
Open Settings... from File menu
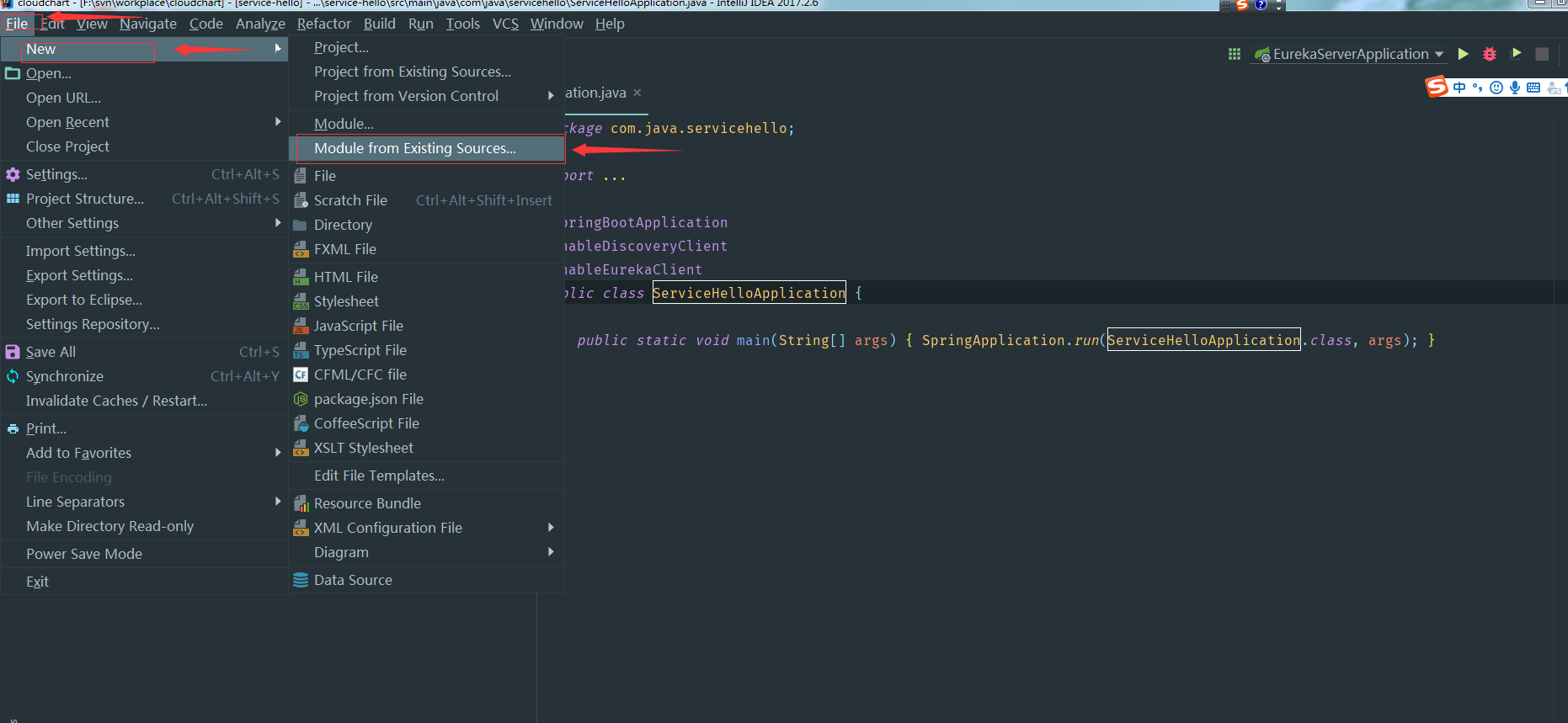[x=144, y=174]
